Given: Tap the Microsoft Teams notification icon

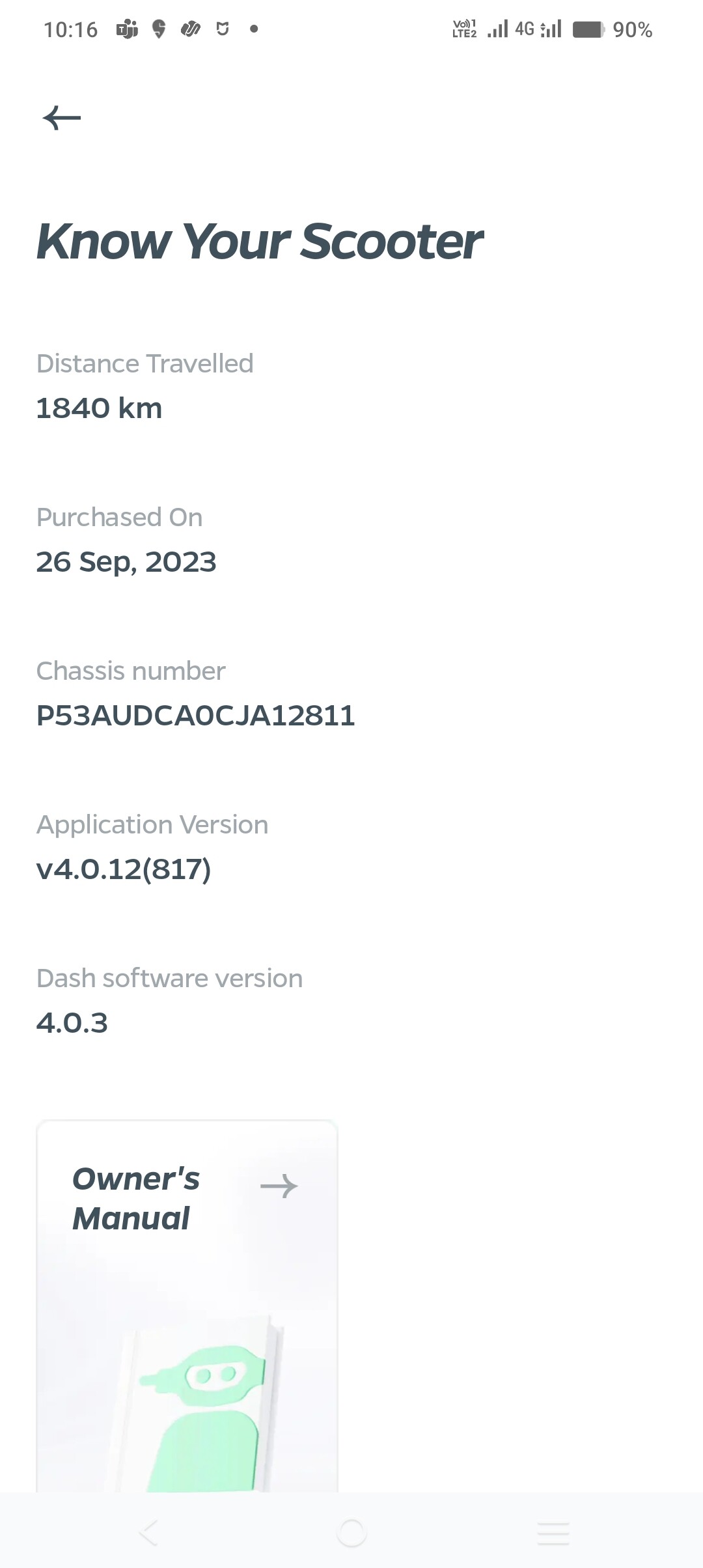Looking at the screenshot, I should tap(127, 29).
